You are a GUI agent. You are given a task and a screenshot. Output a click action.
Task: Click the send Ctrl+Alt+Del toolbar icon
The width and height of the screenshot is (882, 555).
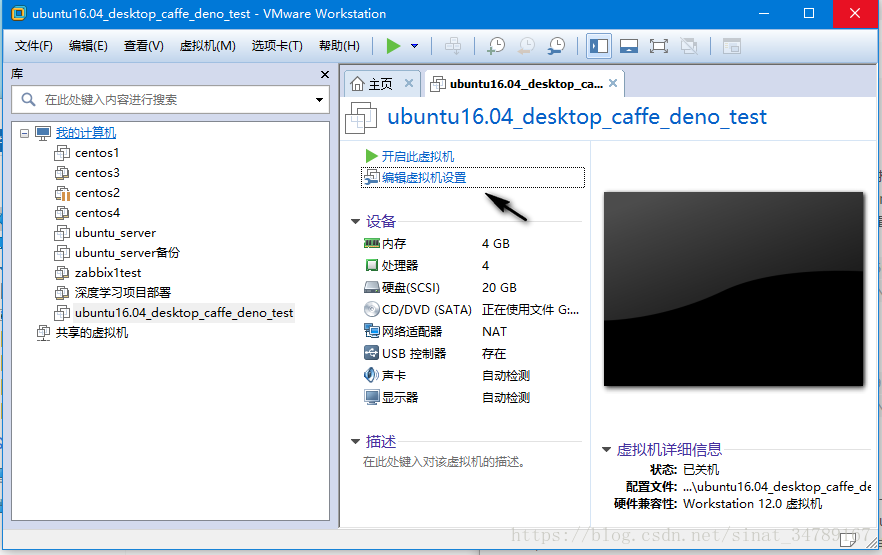(453, 46)
